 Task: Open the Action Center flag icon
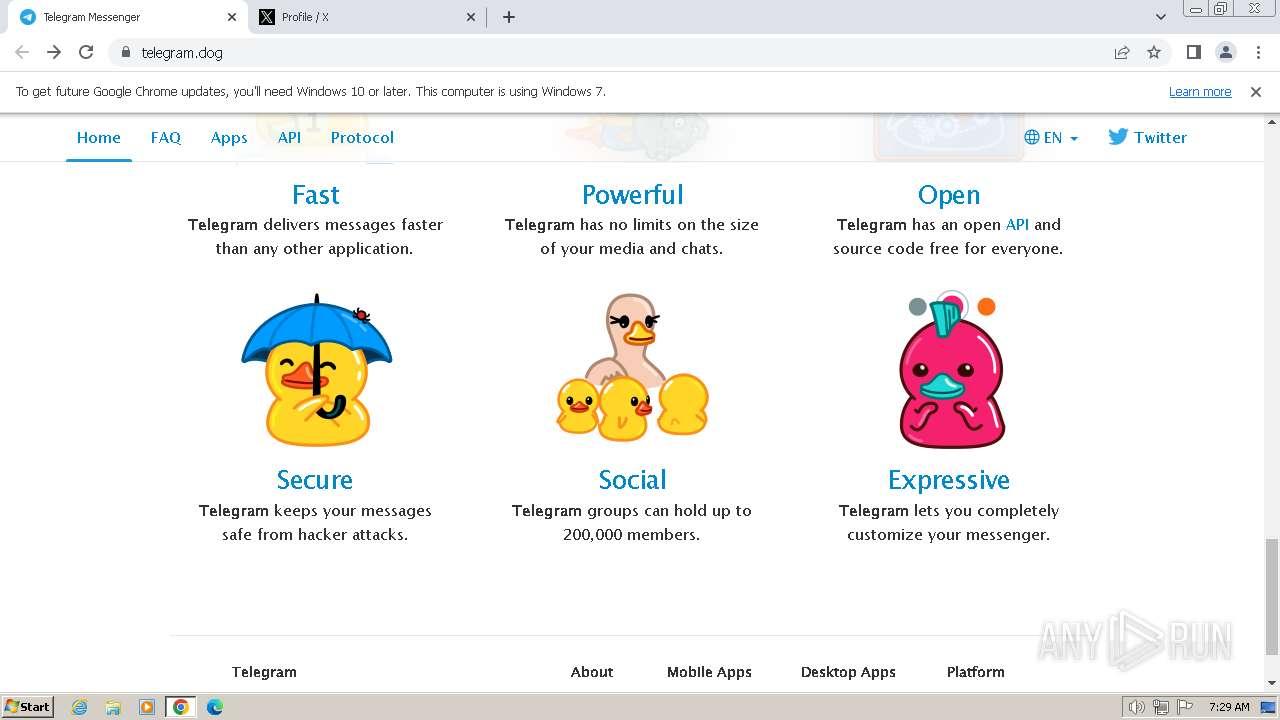1184,707
